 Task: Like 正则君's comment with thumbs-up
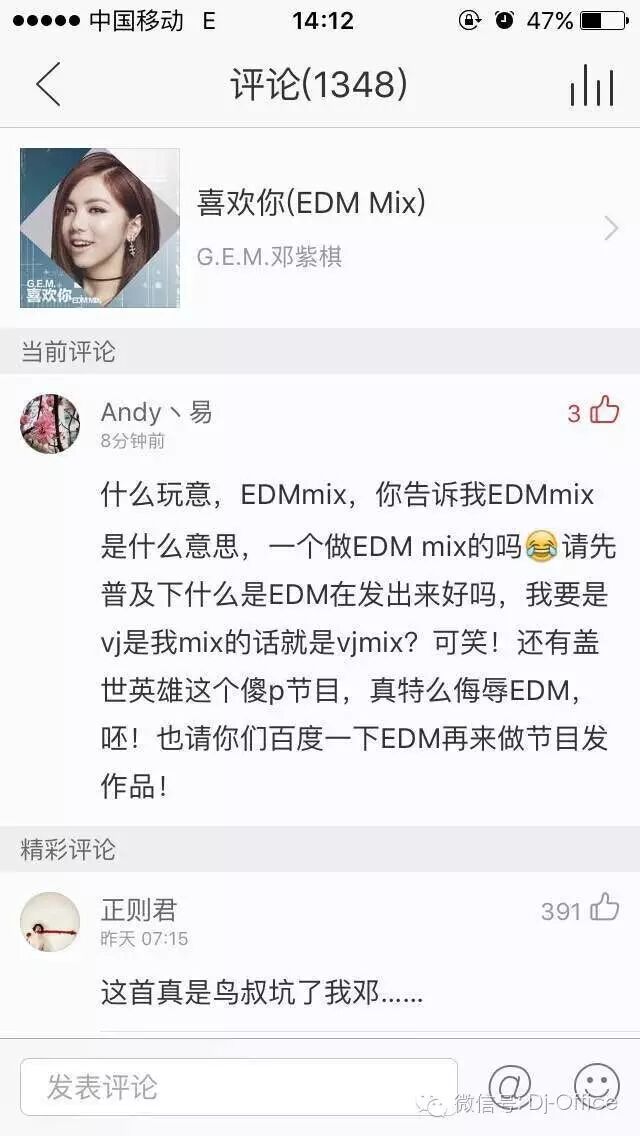(604, 908)
